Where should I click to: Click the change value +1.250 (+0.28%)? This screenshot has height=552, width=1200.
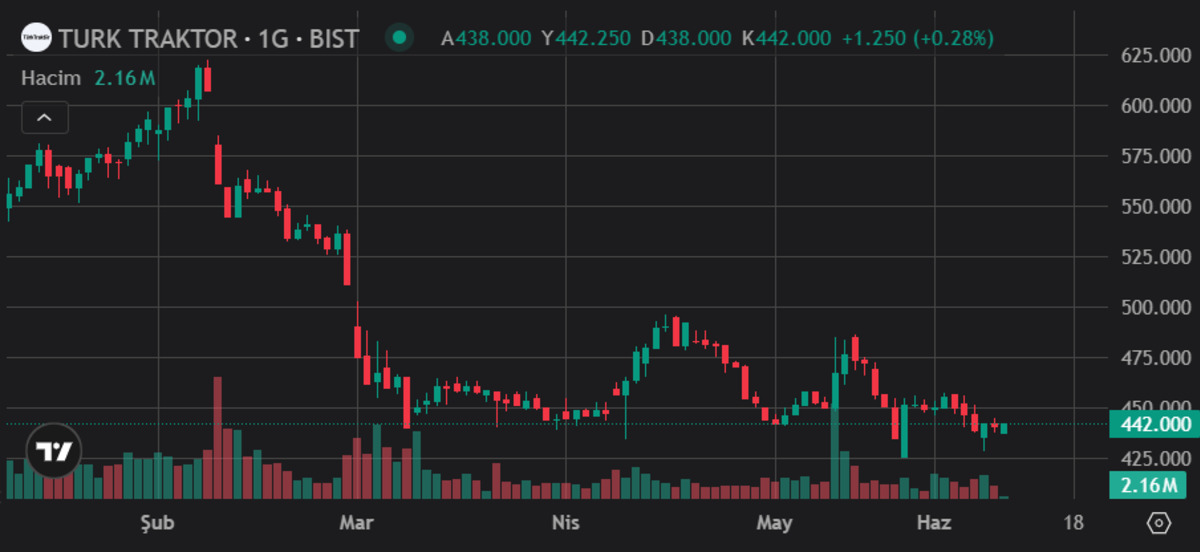(918, 39)
